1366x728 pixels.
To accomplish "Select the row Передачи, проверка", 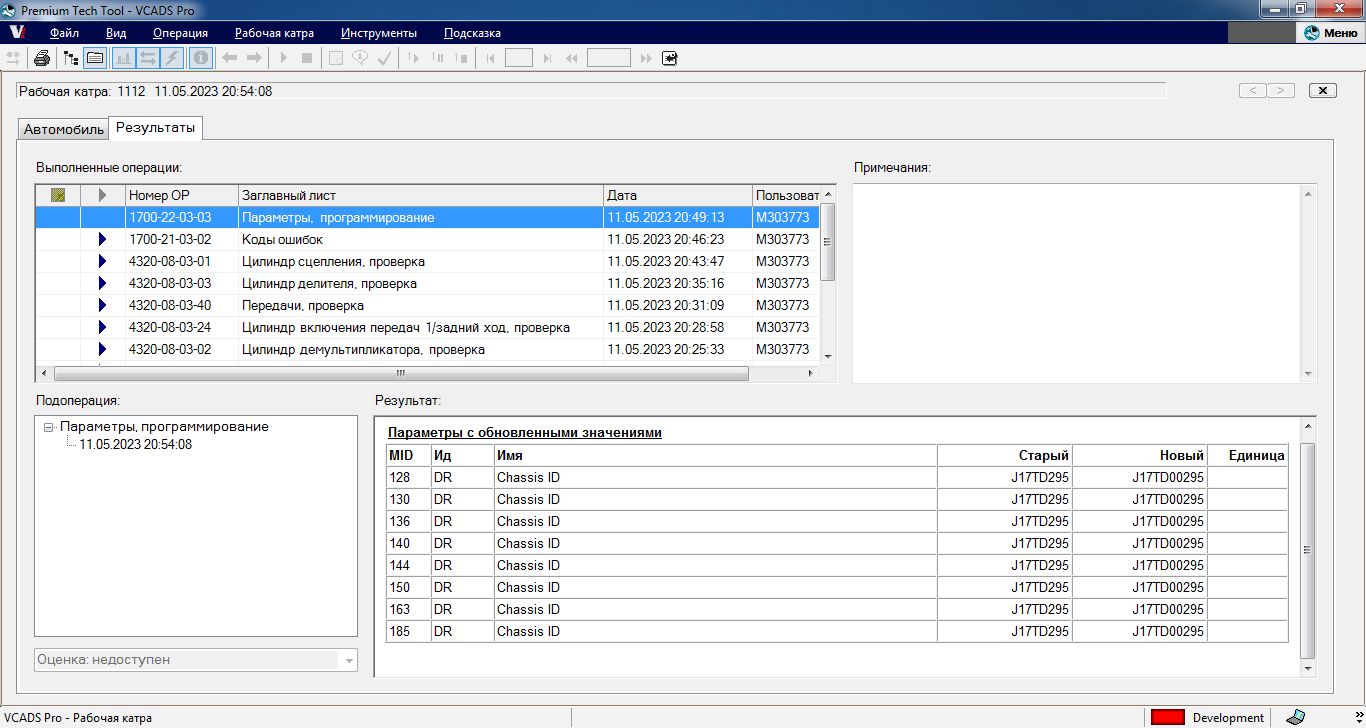I will [x=428, y=306].
